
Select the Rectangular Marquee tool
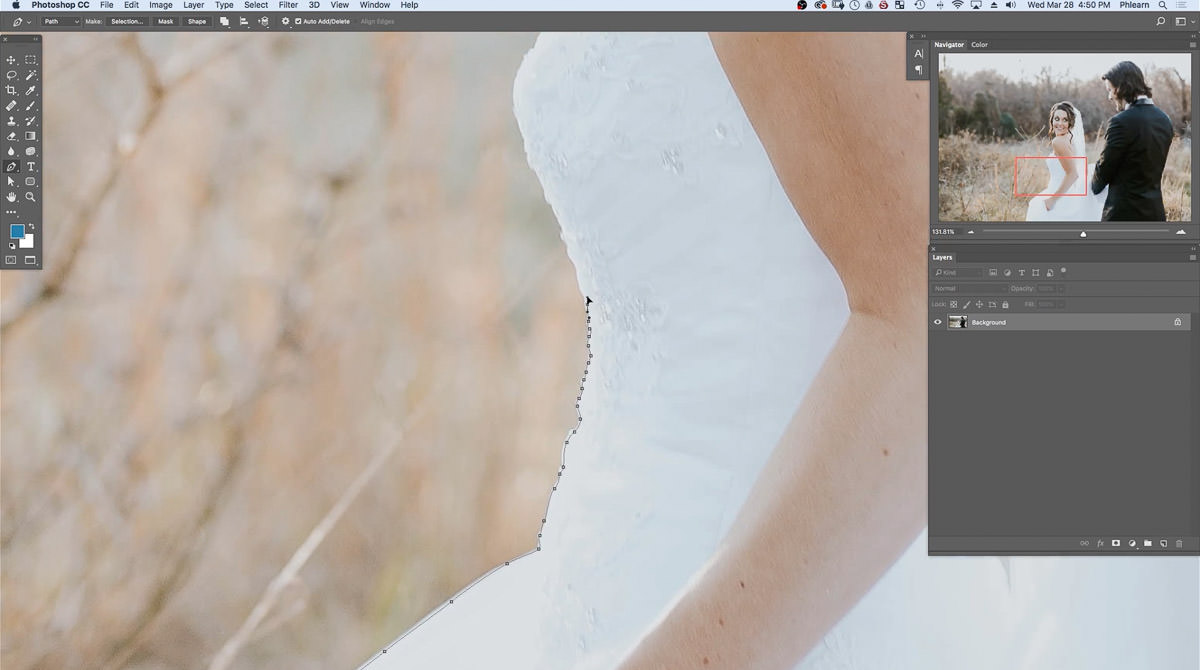click(31, 60)
